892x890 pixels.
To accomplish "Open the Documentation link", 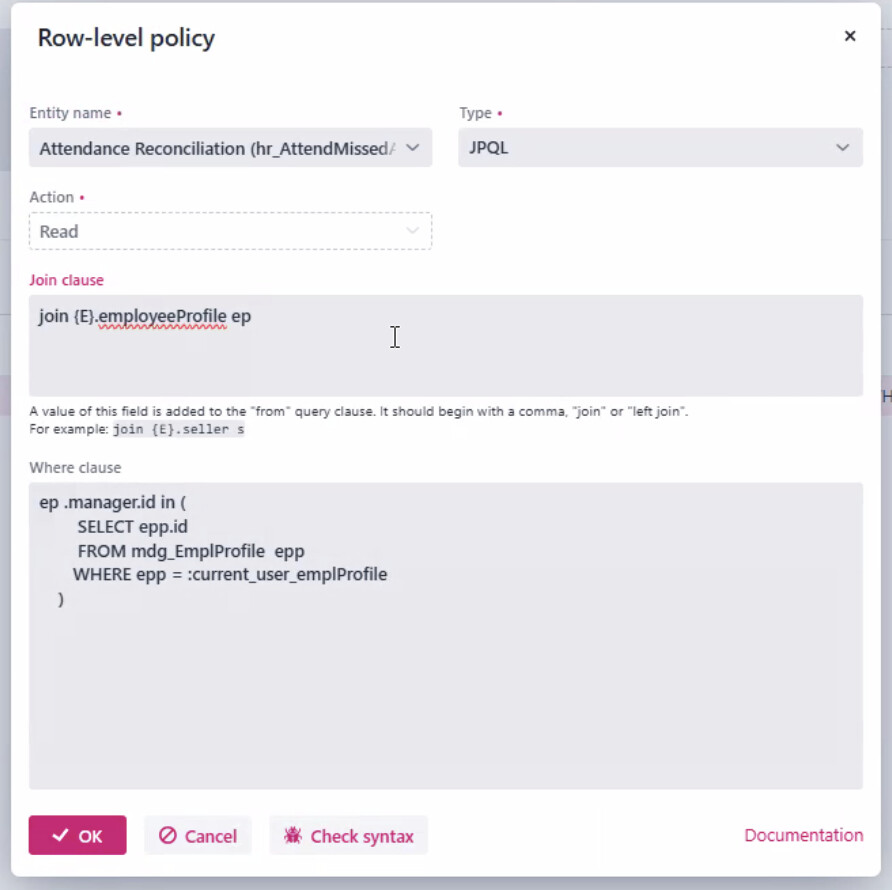I will [x=803, y=835].
